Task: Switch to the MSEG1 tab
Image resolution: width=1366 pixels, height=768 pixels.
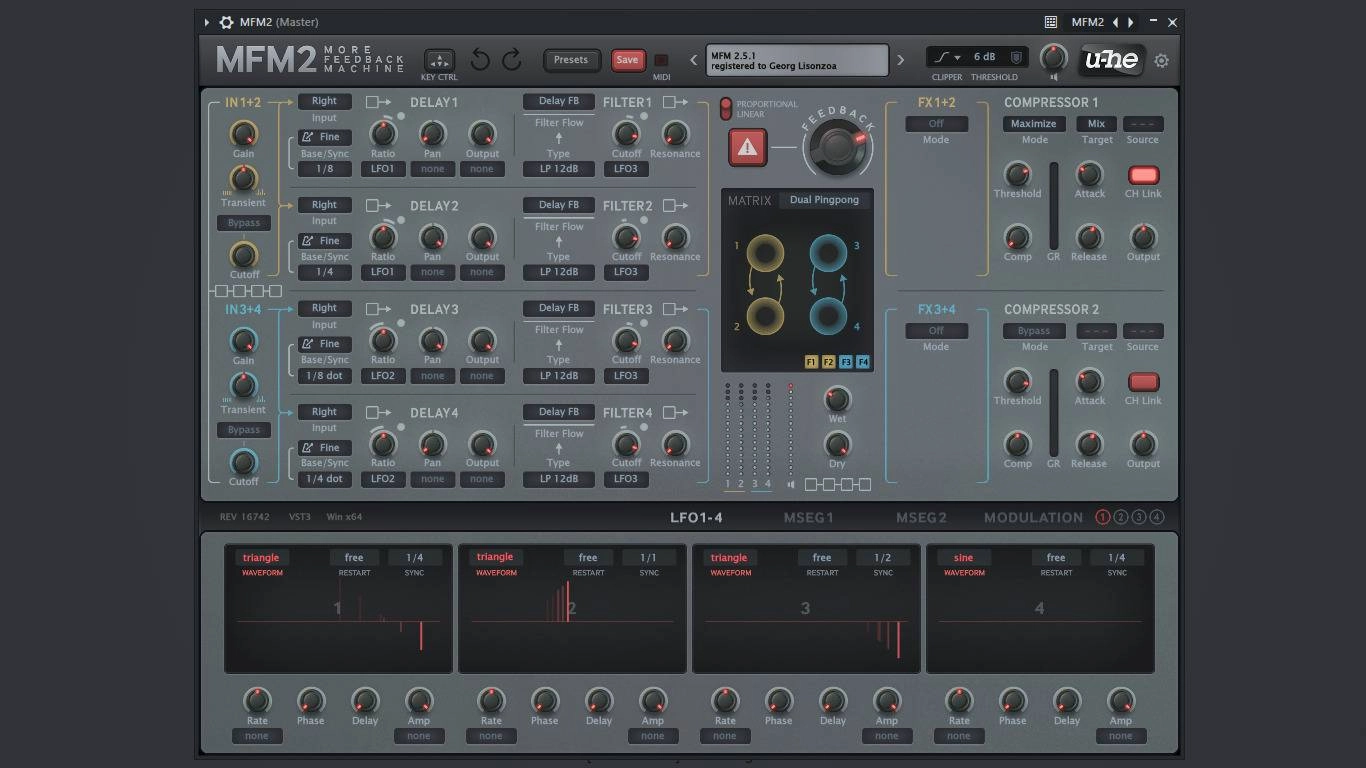Action: coord(808,518)
